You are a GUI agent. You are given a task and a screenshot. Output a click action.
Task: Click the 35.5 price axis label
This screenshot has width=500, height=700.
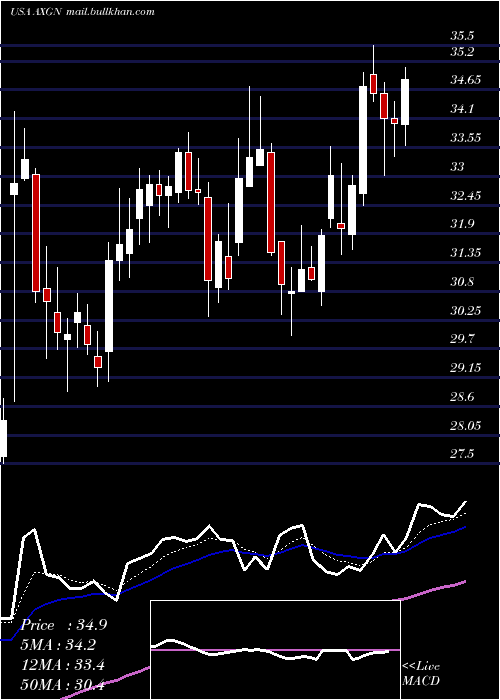(x=462, y=36)
